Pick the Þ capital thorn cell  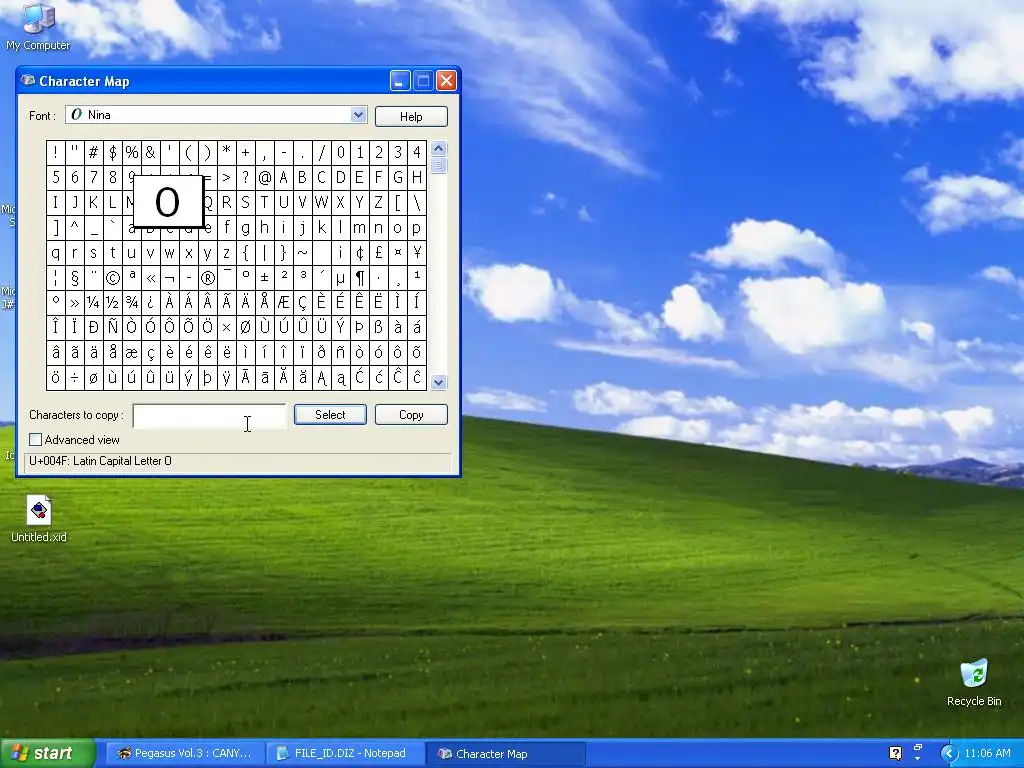[359, 328]
